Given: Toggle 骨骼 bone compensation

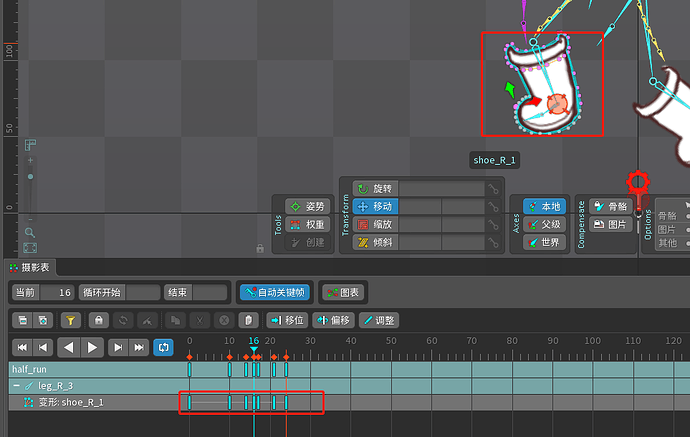Looking at the screenshot, I should pyautogui.click(x=611, y=206).
